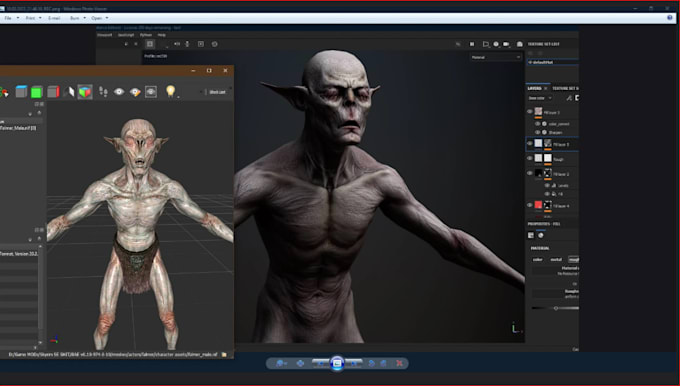Click the circular arrow reset icon in Painter toolbar
The width and height of the screenshot is (680, 386).
click(x=214, y=44)
